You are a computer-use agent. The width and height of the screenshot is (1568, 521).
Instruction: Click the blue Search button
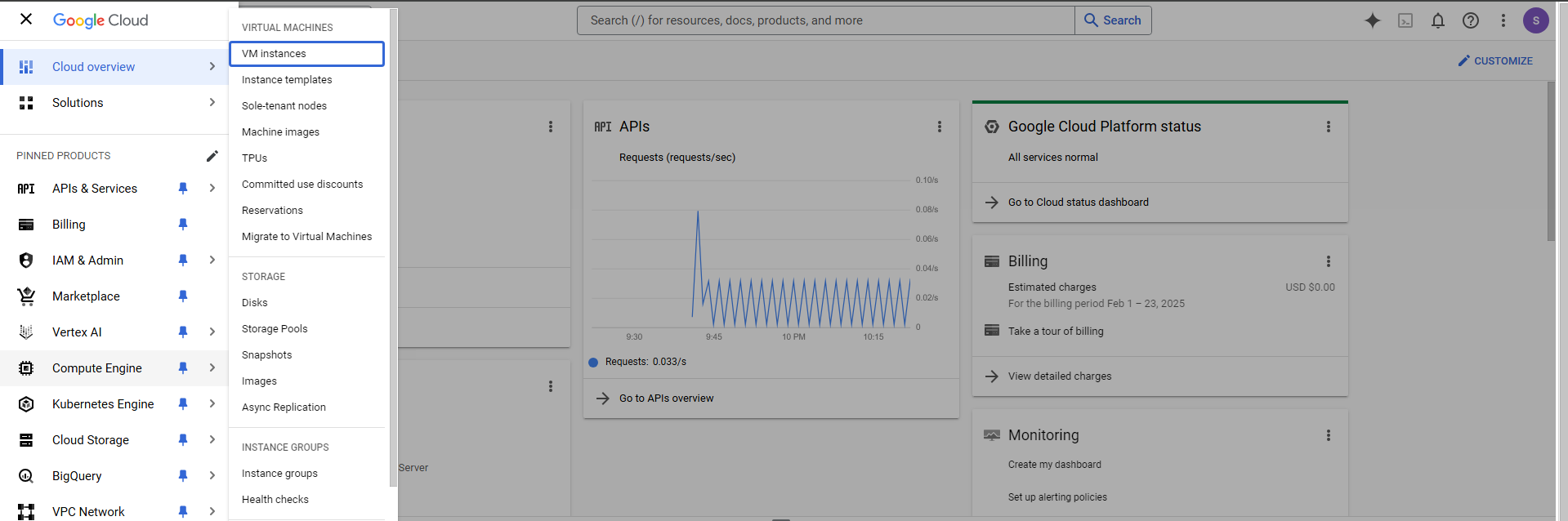pyautogui.click(x=1113, y=20)
